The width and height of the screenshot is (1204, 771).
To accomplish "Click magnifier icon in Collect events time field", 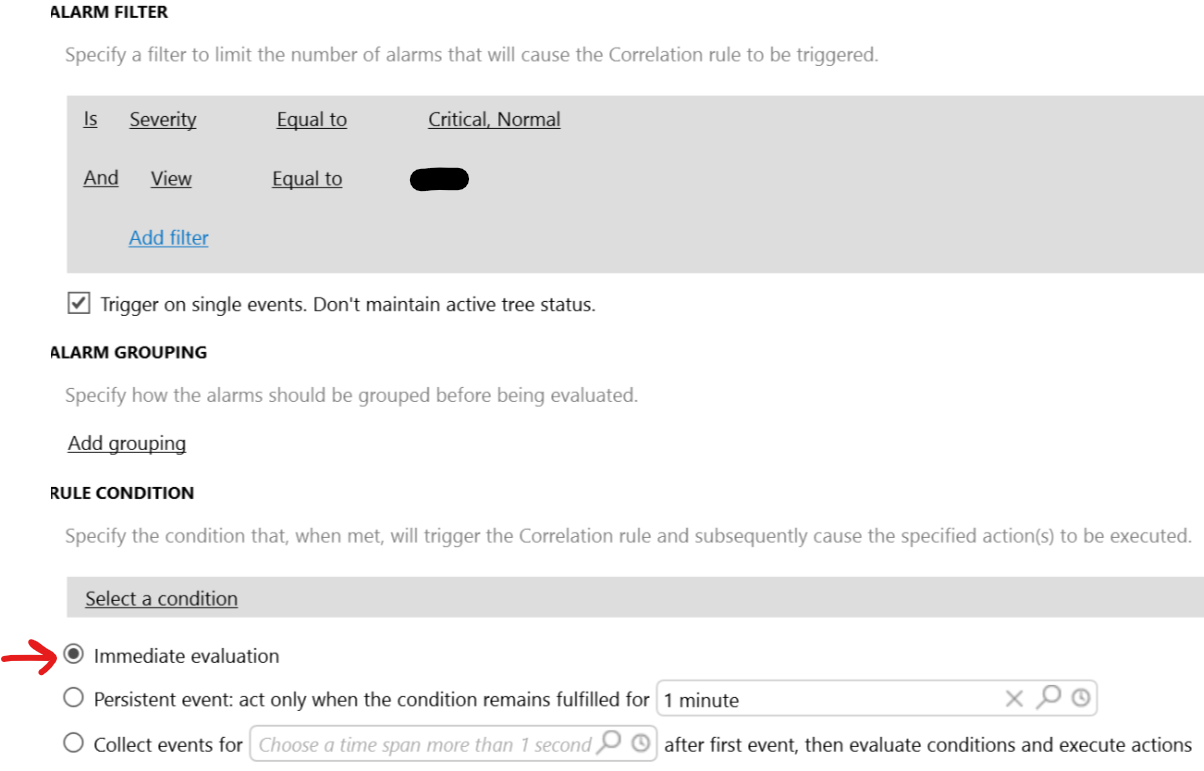I will pyautogui.click(x=609, y=742).
